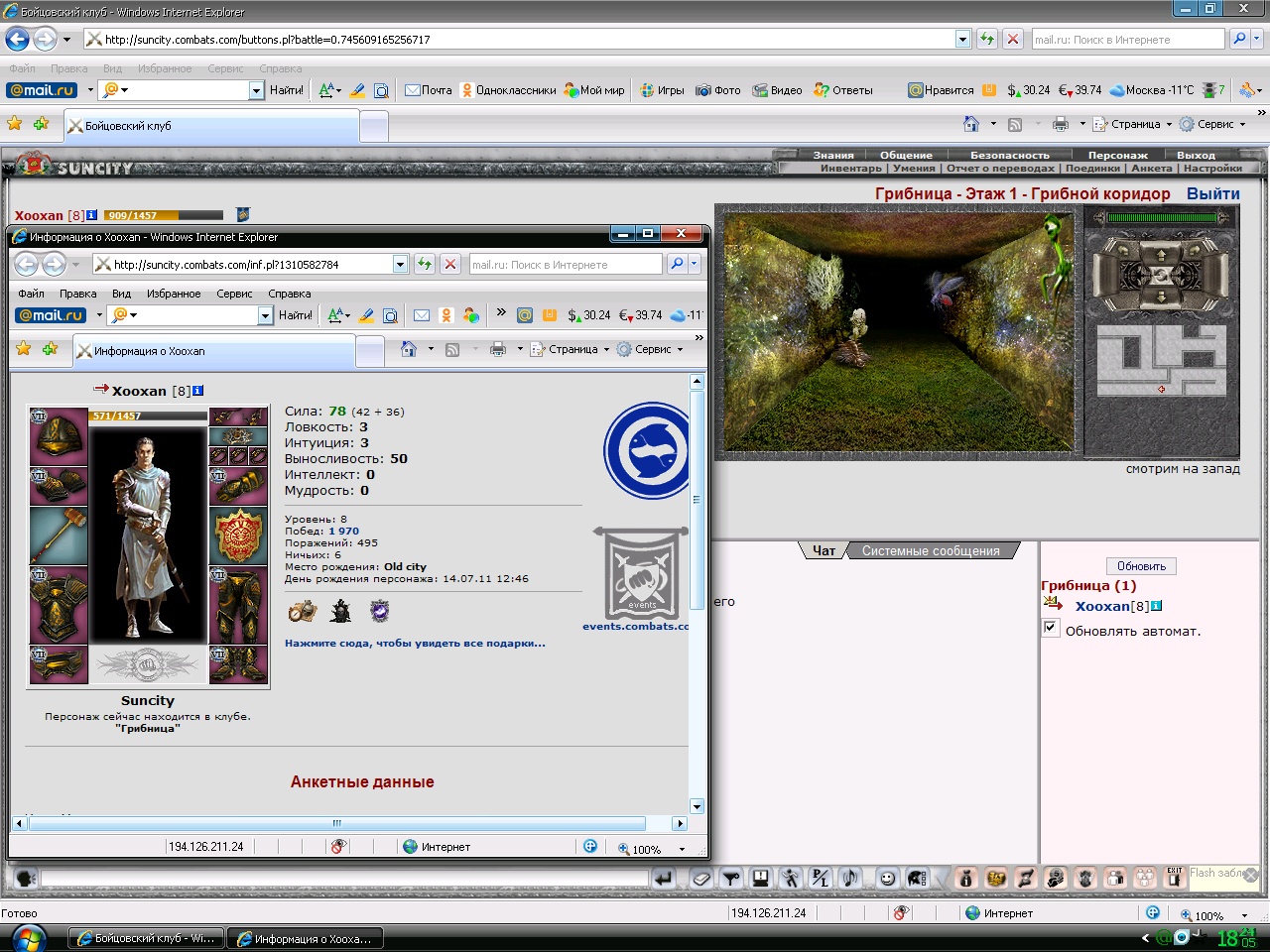This screenshot has height=952, width=1270.
Task: Click the EXIT door icon in bottom bar
Action: click(x=1175, y=877)
